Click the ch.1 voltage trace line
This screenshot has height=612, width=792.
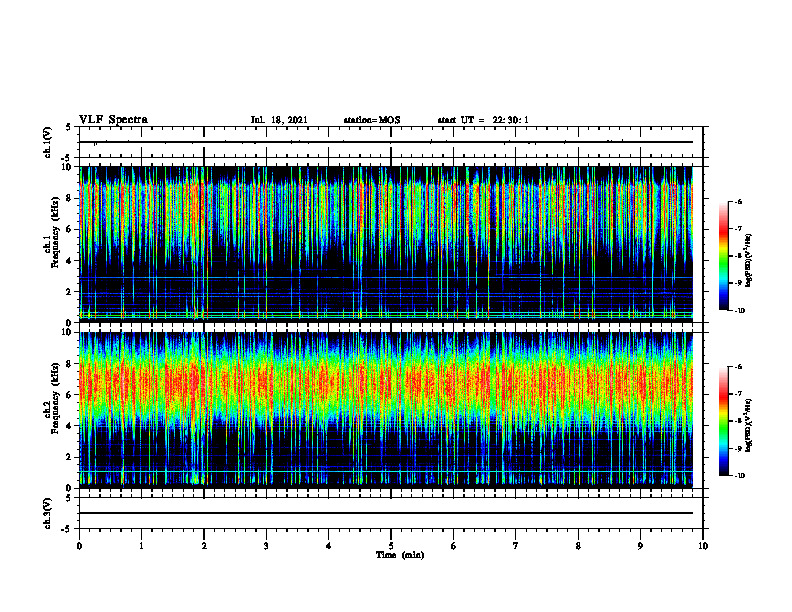coord(386,142)
